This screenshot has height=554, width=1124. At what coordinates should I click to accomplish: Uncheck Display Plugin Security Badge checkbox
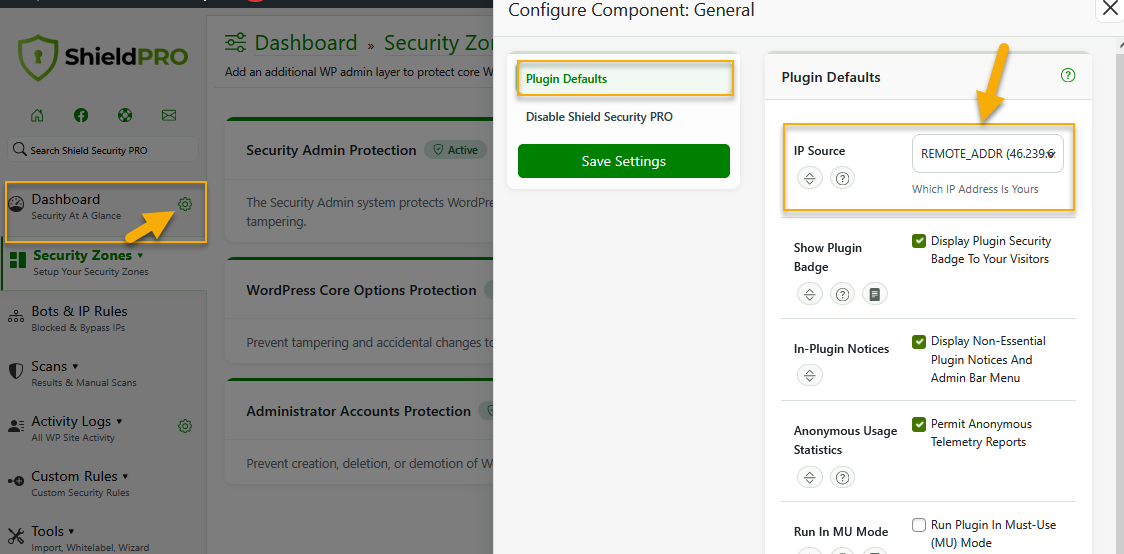coord(919,241)
